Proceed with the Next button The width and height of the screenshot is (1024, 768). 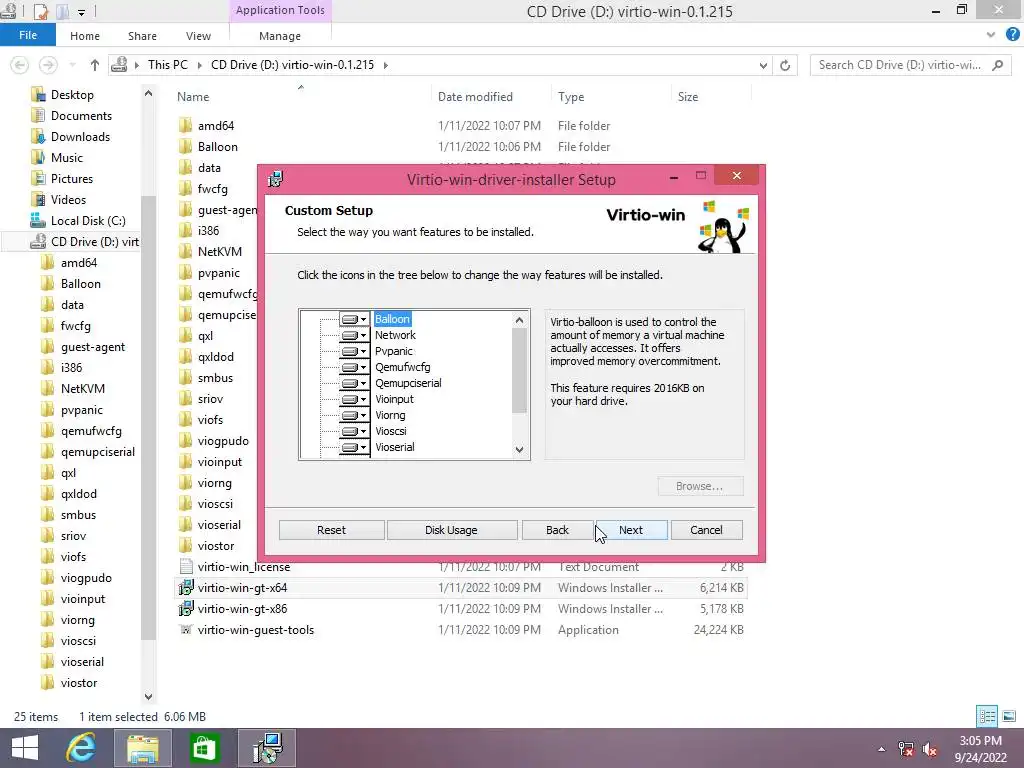tap(631, 530)
